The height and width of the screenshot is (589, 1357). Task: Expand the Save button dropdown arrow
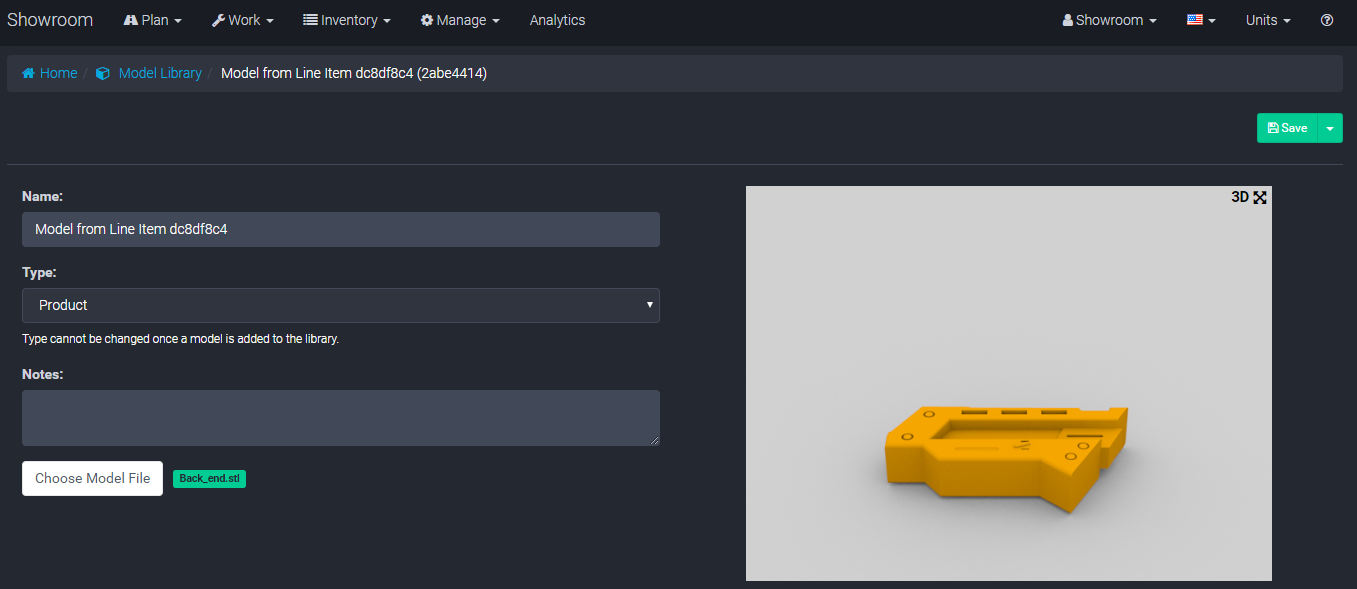coord(1330,128)
